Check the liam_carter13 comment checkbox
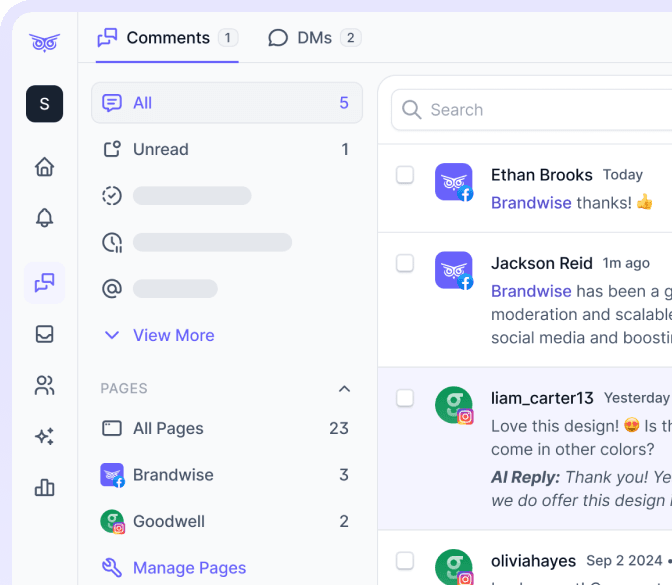 pyautogui.click(x=405, y=398)
